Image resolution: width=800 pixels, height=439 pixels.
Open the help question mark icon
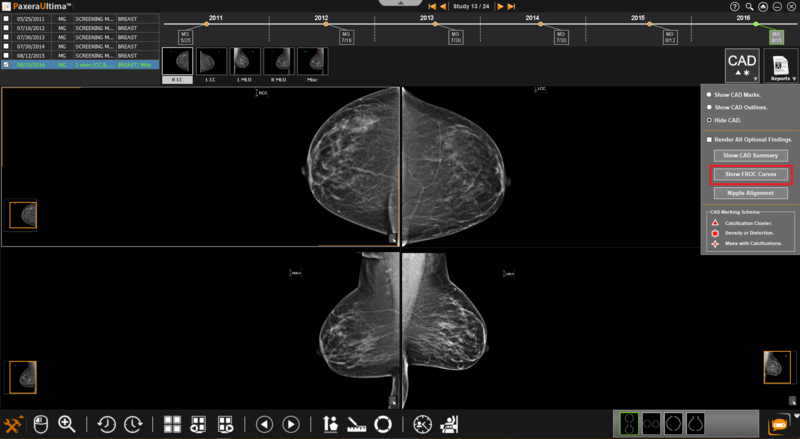(x=735, y=7)
